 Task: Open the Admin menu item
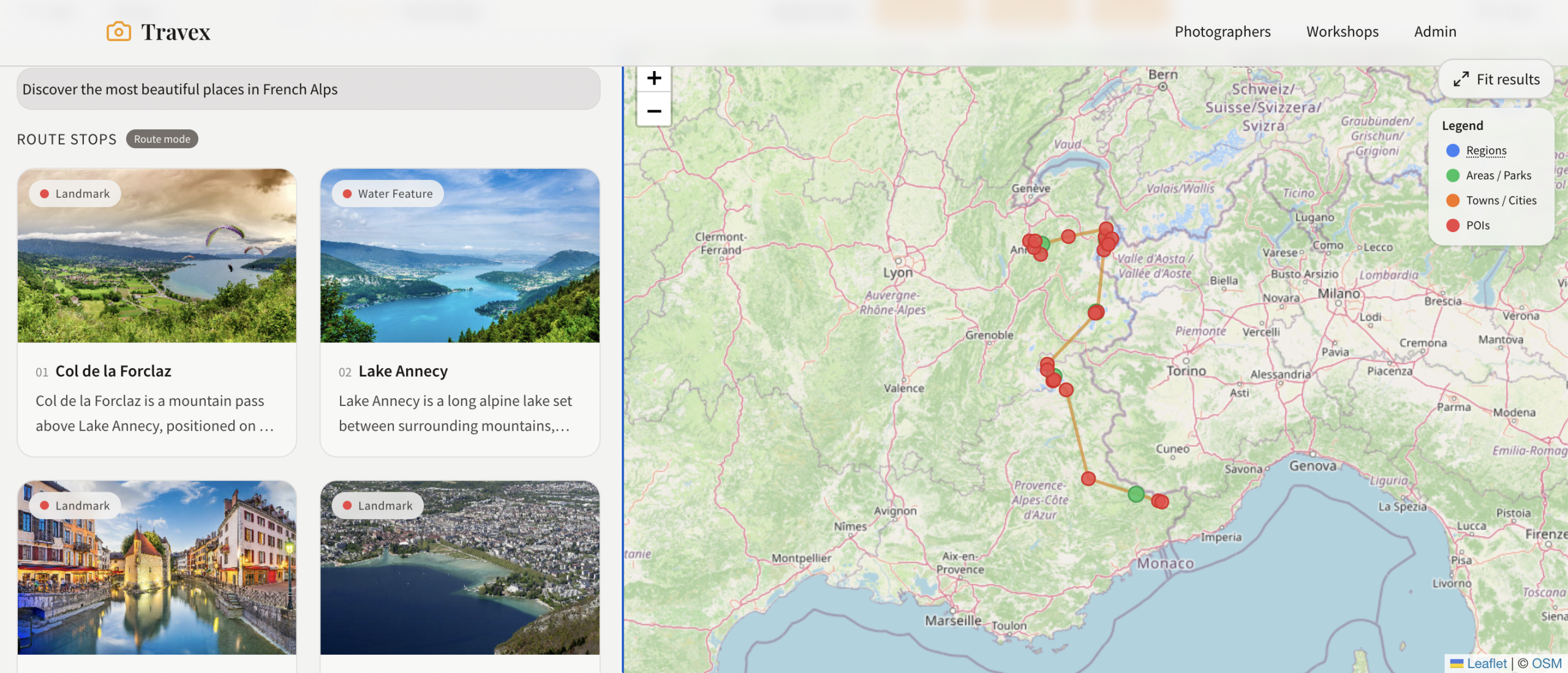[x=1434, y=31]
